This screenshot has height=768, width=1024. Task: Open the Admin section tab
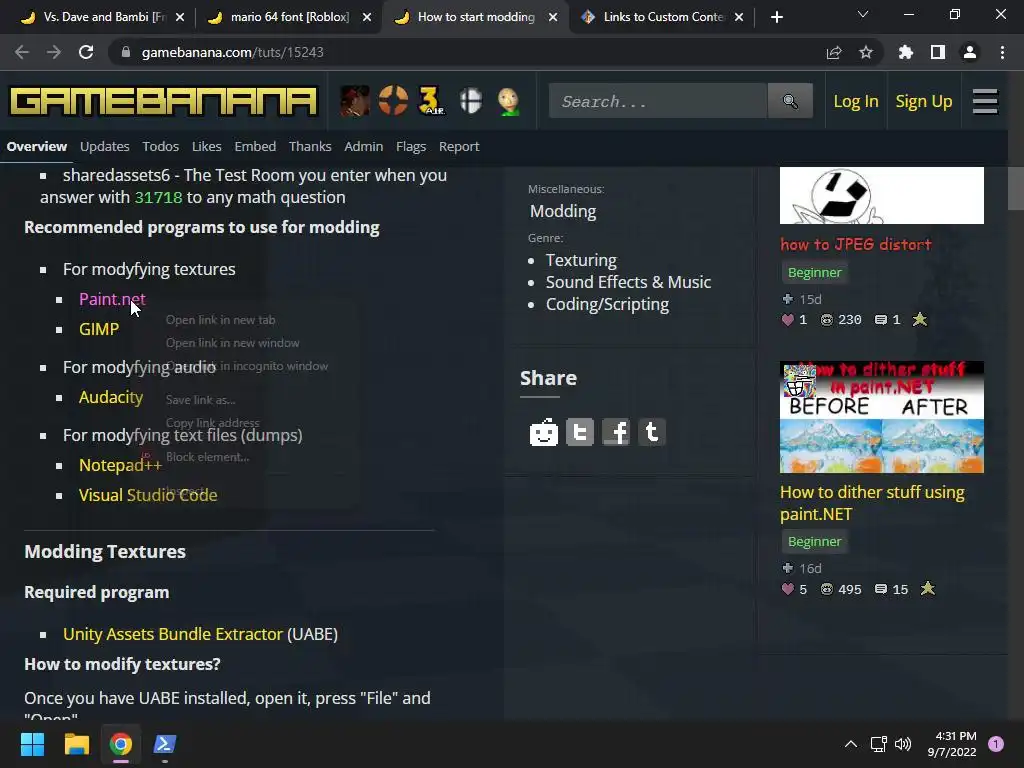[364, 146]
